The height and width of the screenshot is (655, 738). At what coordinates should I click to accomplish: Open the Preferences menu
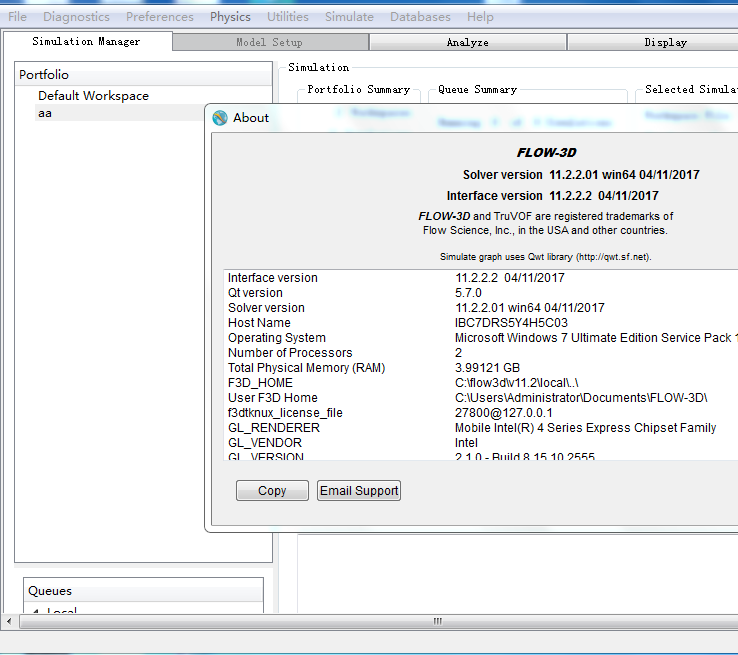[160, 17]
